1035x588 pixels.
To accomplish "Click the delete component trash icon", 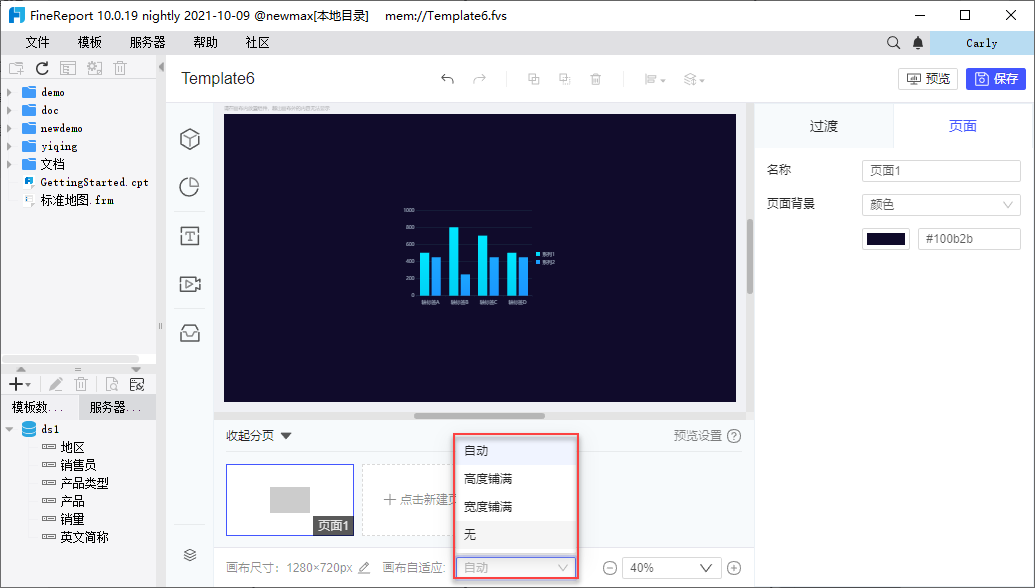I will click(x=595, y=79).
